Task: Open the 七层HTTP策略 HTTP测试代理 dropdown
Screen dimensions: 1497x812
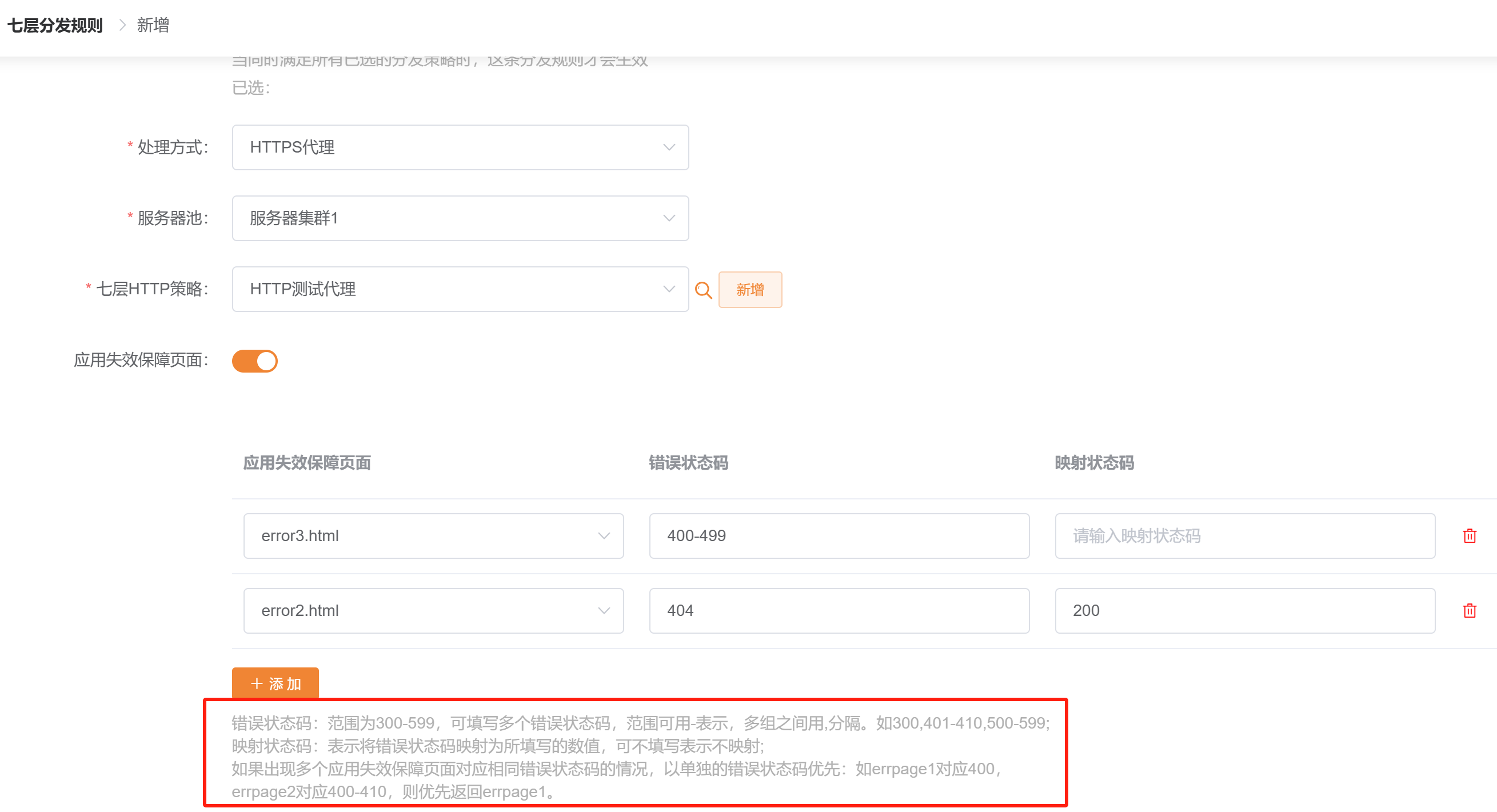Action: click(460, 289)
